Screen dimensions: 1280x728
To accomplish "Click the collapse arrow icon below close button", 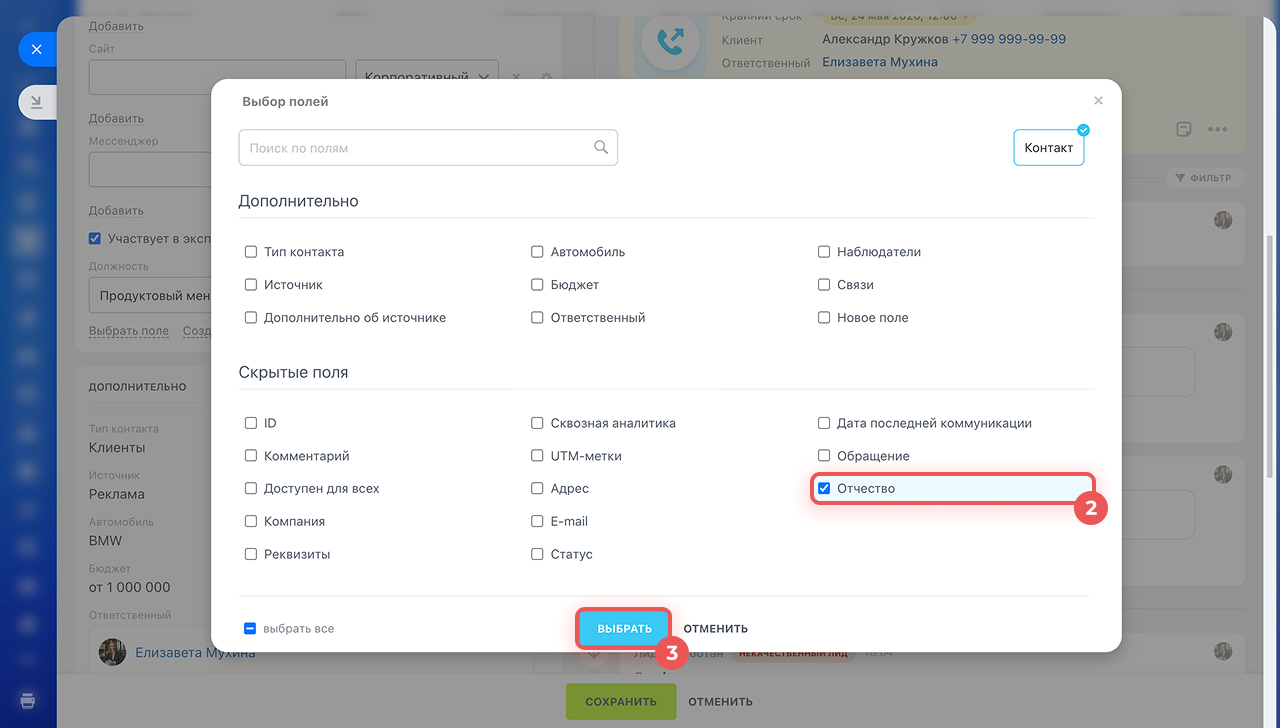I will 37,102.
